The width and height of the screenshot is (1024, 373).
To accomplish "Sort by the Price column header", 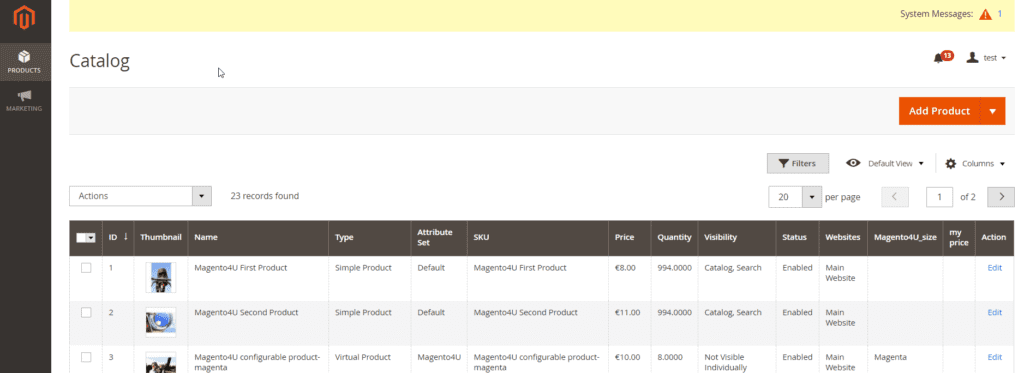I will coord(630,238).
